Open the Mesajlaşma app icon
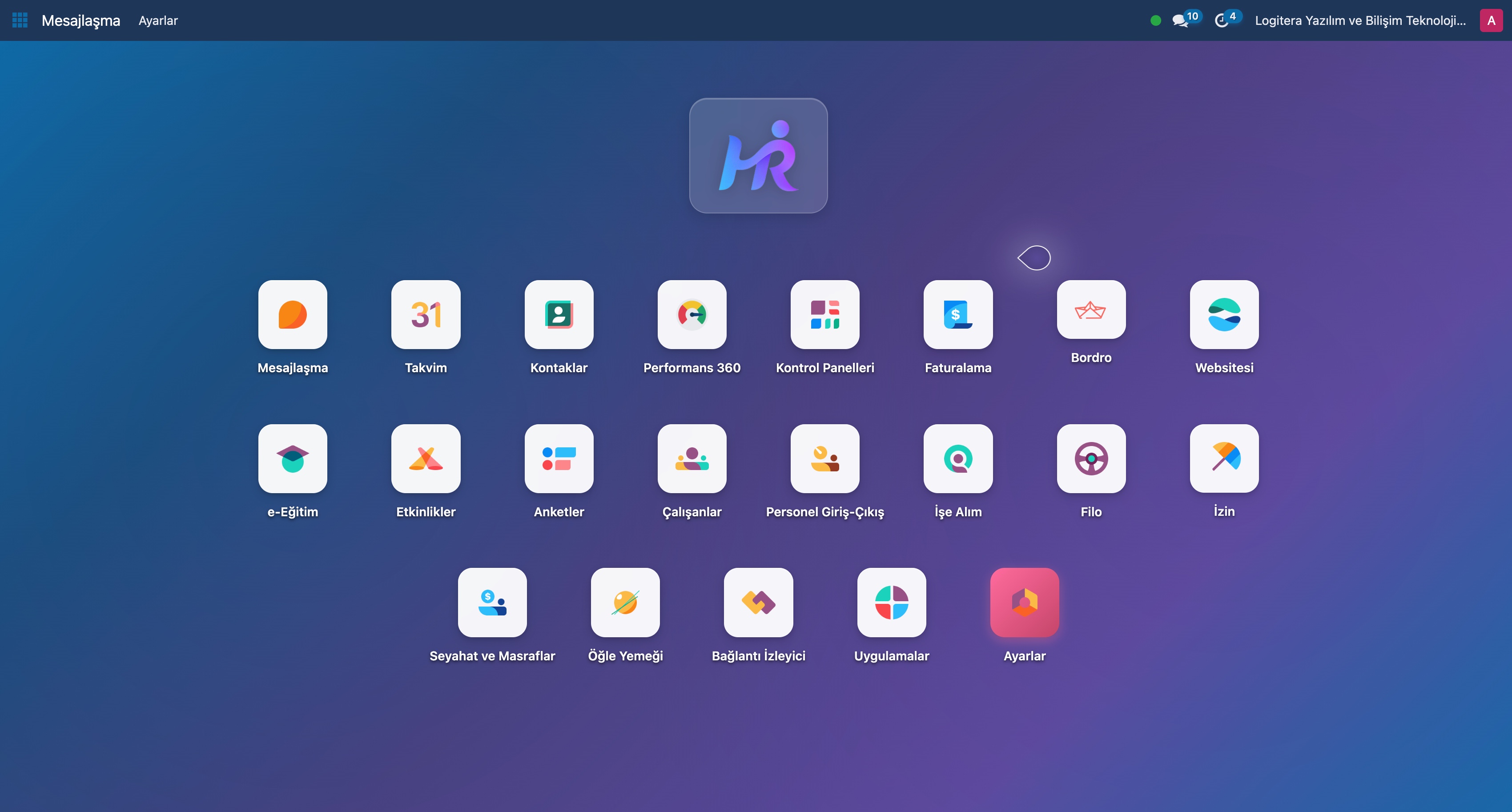The width and height of the screenshot is (1512, 812). tap(292, 315)
